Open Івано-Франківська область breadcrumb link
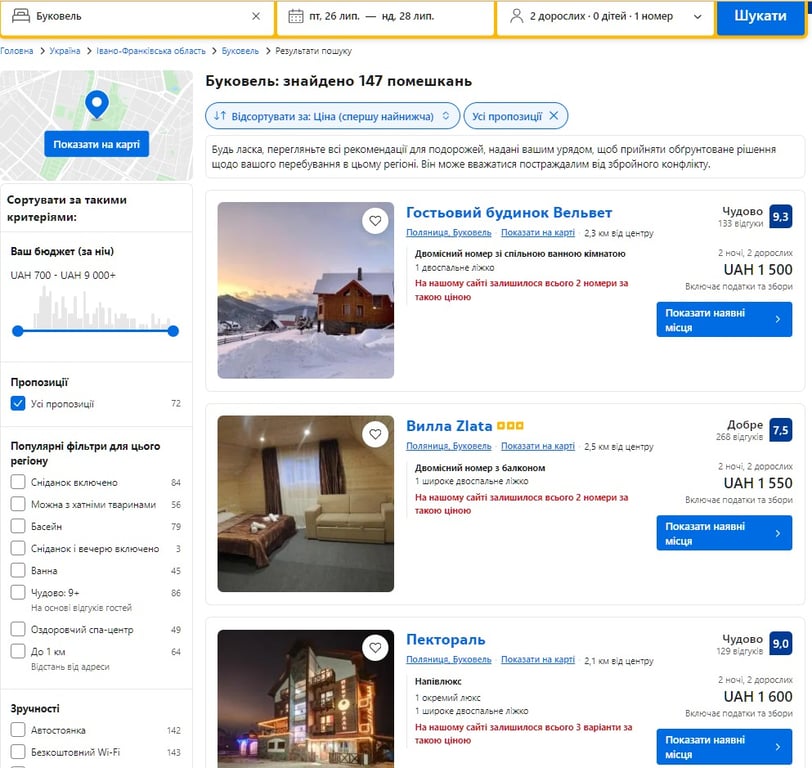This screenshot has width=812, height=768. coord(151,51)
